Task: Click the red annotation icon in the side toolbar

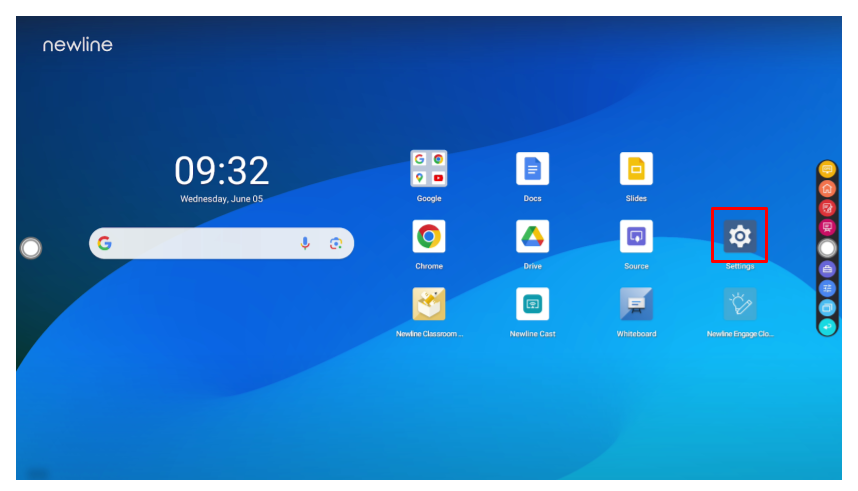Action: (827, 208)
